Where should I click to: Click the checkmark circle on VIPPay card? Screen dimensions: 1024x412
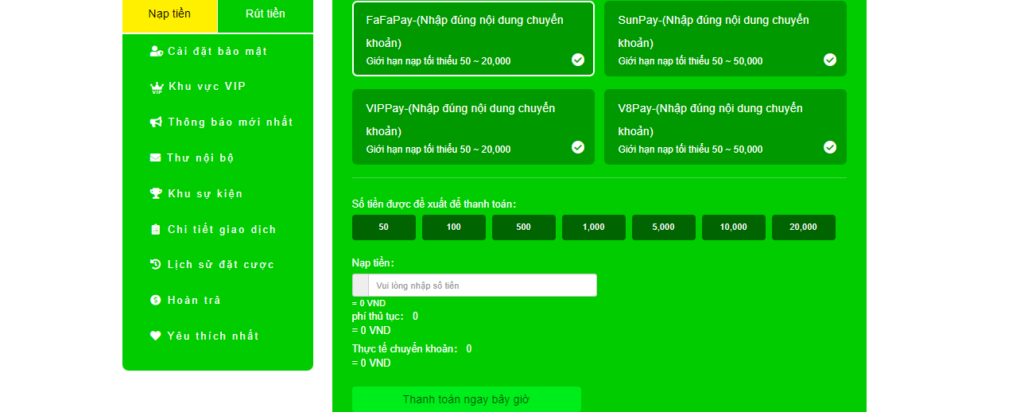578,147
